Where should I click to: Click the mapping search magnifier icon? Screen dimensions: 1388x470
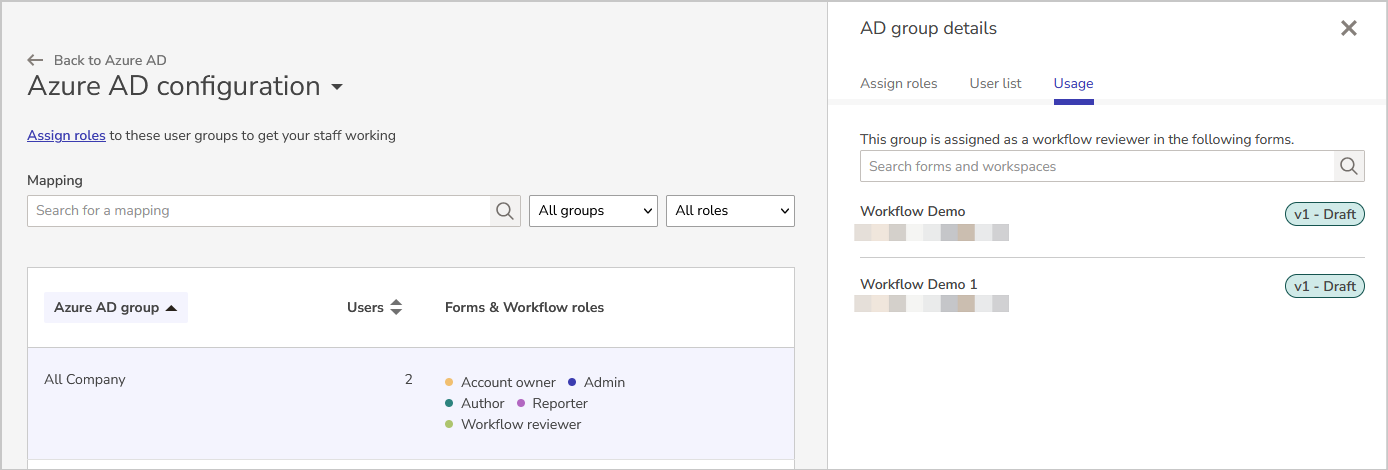[x=505, y=211]
